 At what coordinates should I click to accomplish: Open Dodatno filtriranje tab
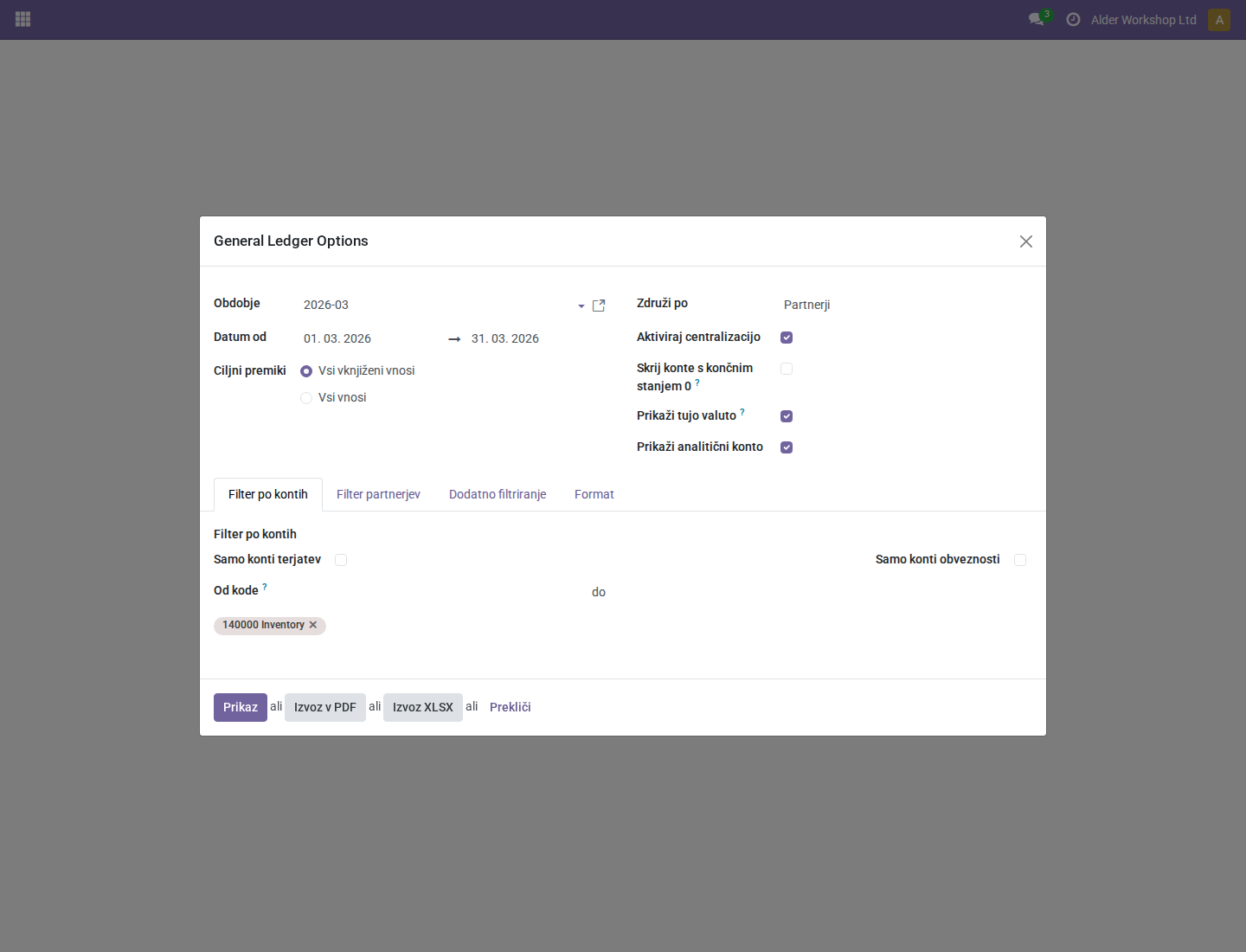coord(498,494)
